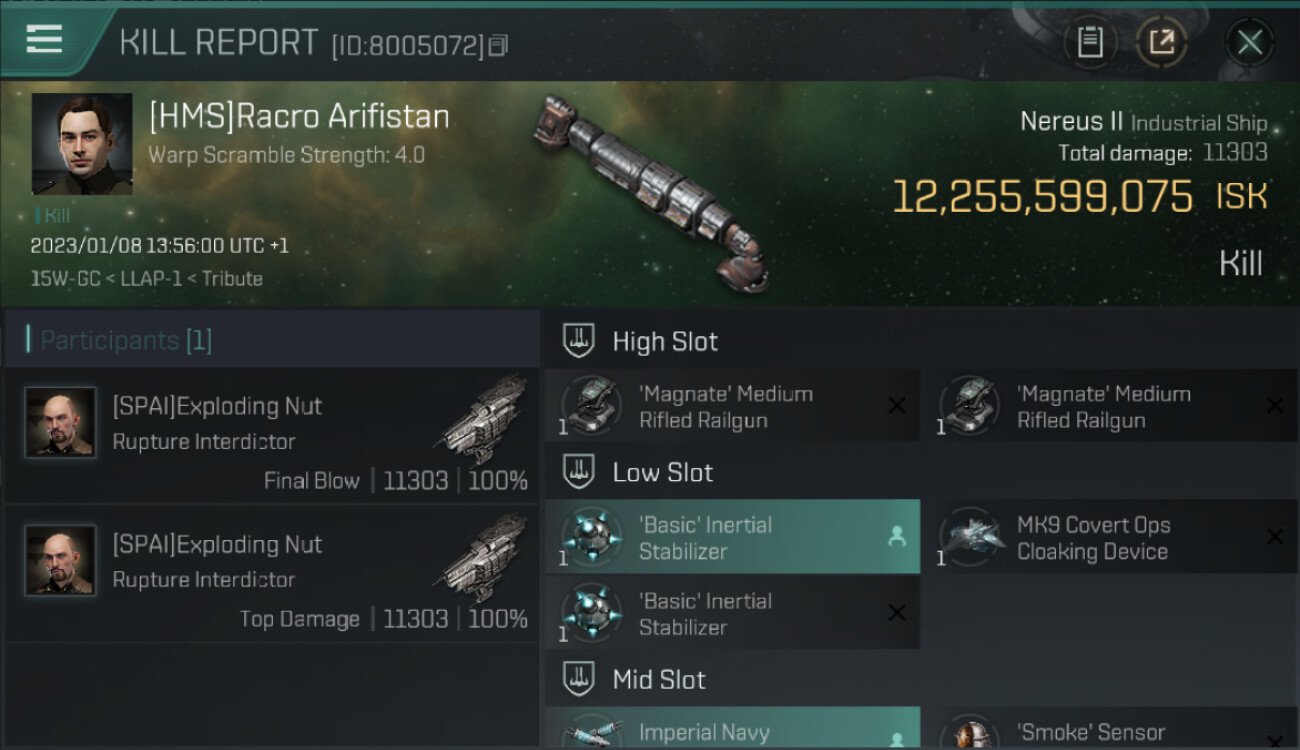Click the lower 'Basic' Inertial Stabilizer item
The height and width of the screenshot is (750, 1300).
pos(732,613)
